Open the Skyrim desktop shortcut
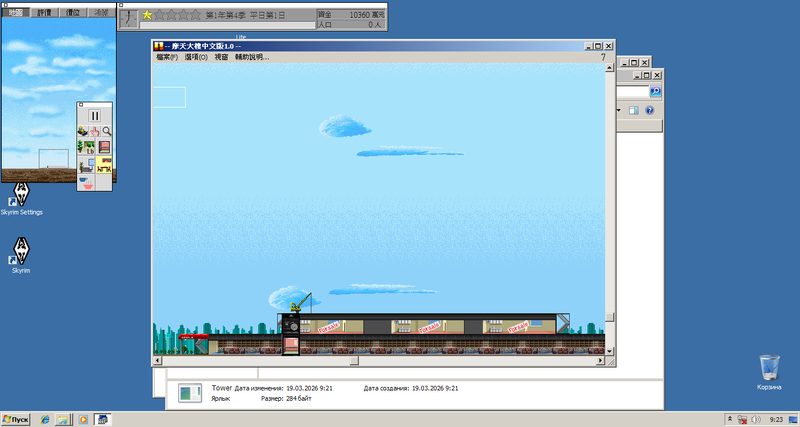This screenshot has height=427, width=800. coord(21,255)
